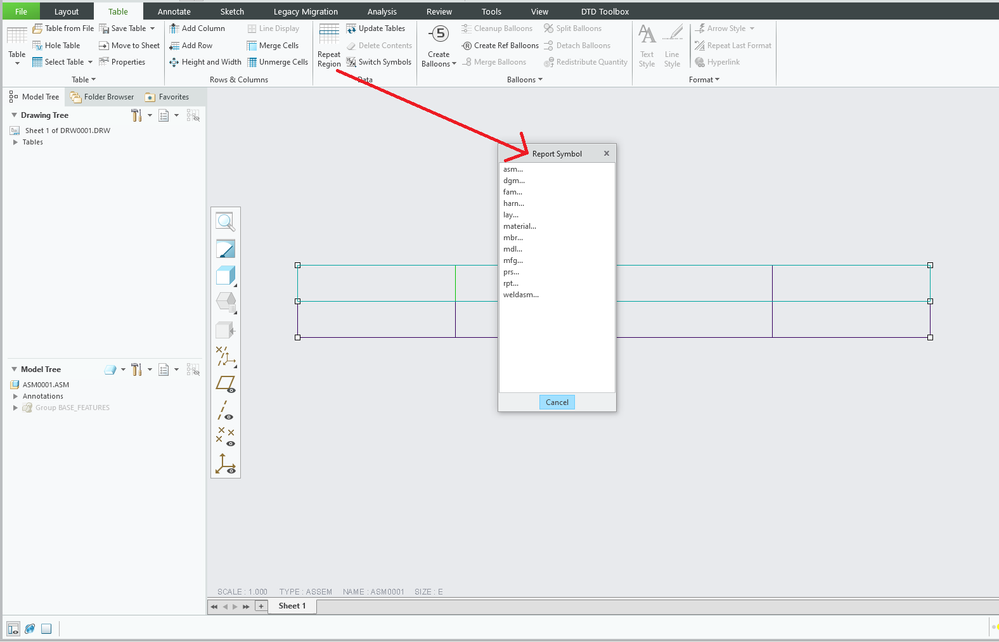Viewport: 999px width, 642px height.
Task: Select weldasm... report symbol entry
Action: tap(521, 295)
